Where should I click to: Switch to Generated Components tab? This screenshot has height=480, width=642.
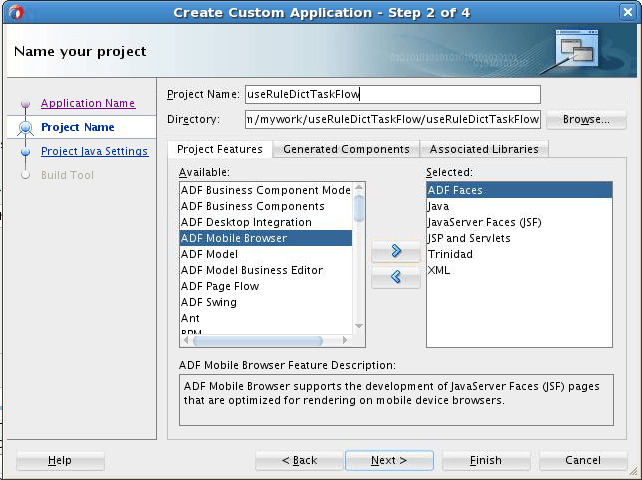pos(346,149)
